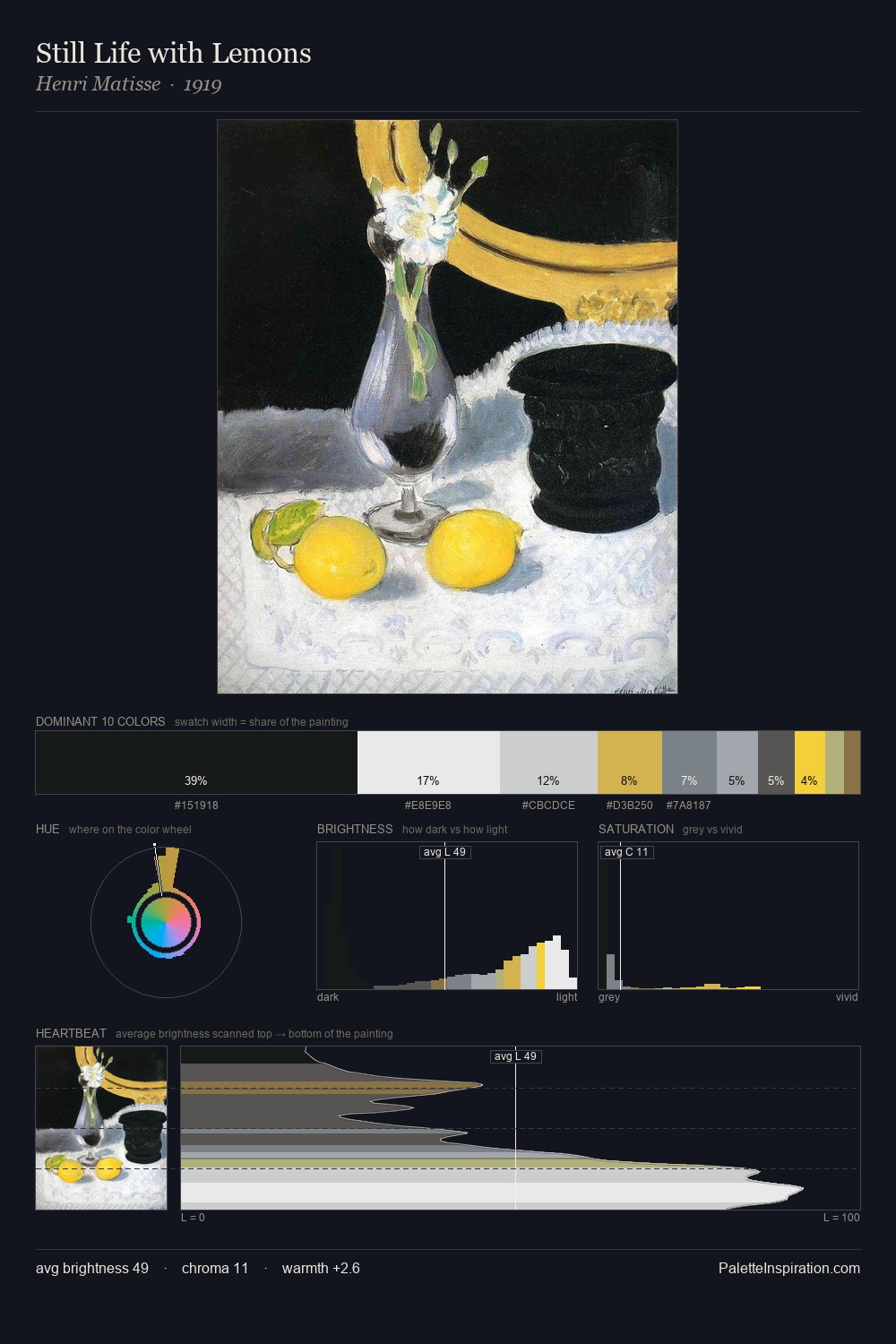Screen dimensions: 896x1344
Task: Choose the brown swatch at palette end
Action: point(852,762)
